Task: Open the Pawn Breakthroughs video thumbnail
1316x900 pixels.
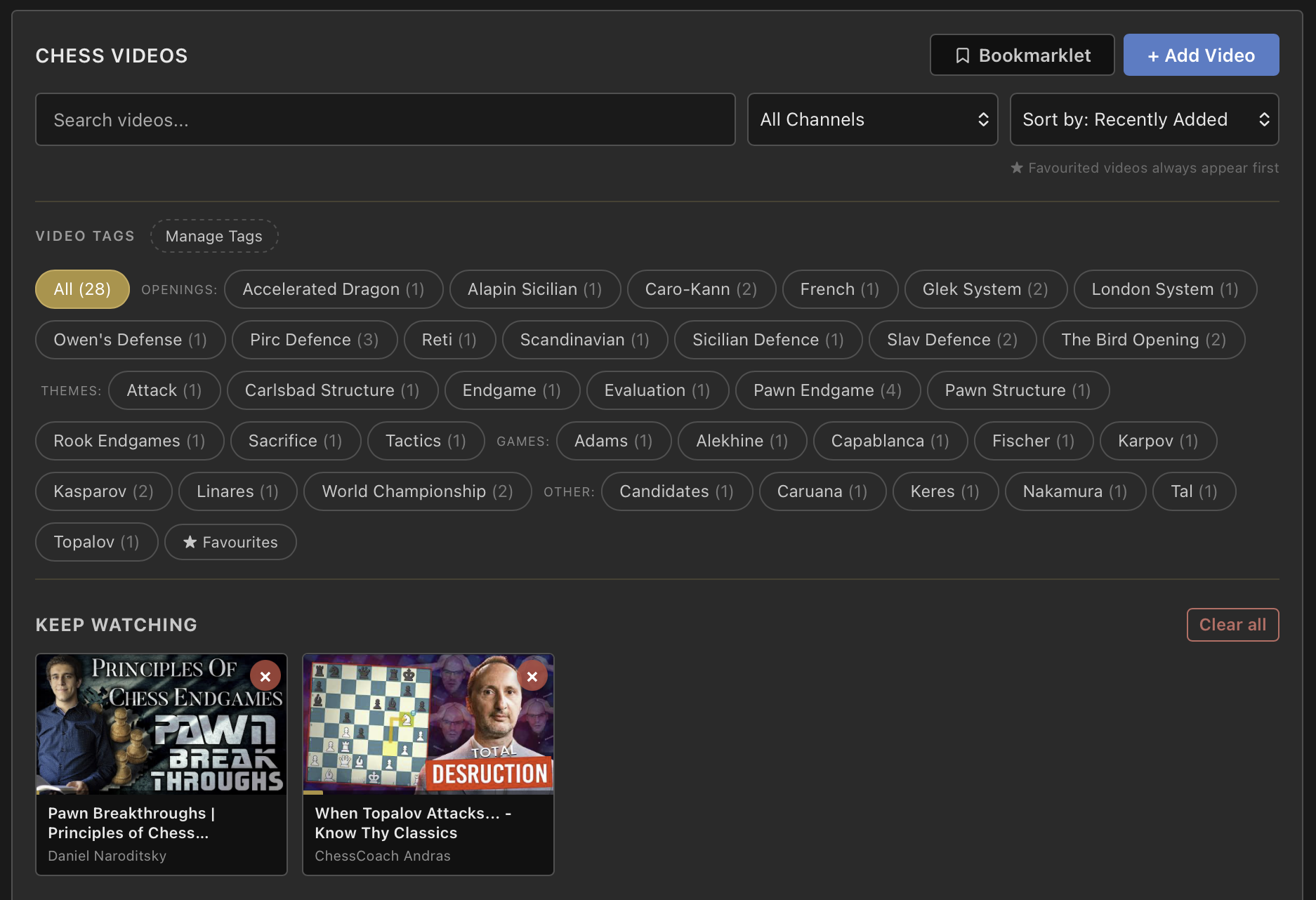Action: 161,724
